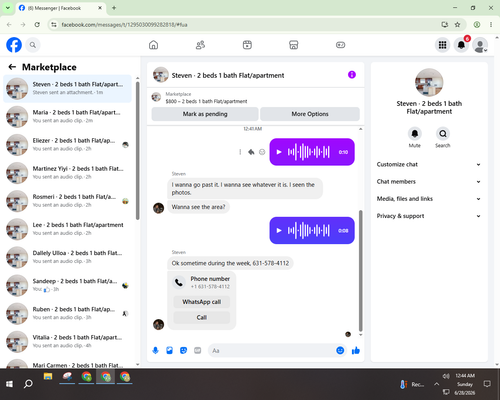Open the Maria conversation in the list
Image resolution: width=500 pixels, height=400 pixels.
(x=67, y=117)
